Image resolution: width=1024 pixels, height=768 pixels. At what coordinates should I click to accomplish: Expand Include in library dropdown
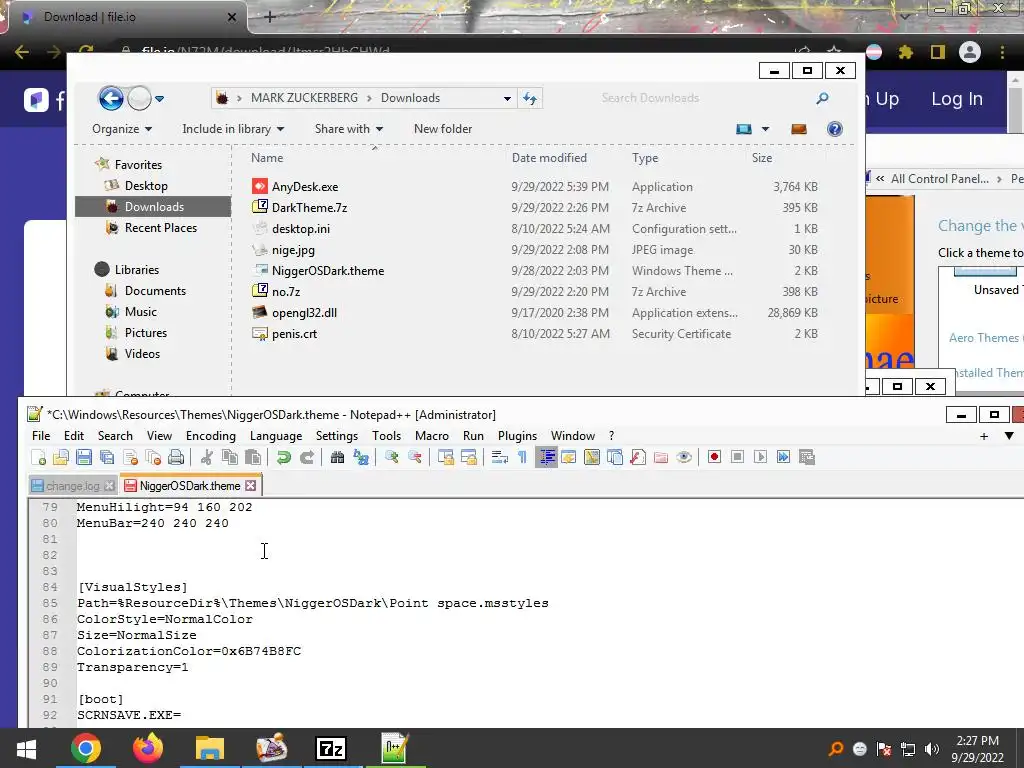pyautogui.click(x=233, y=129)
